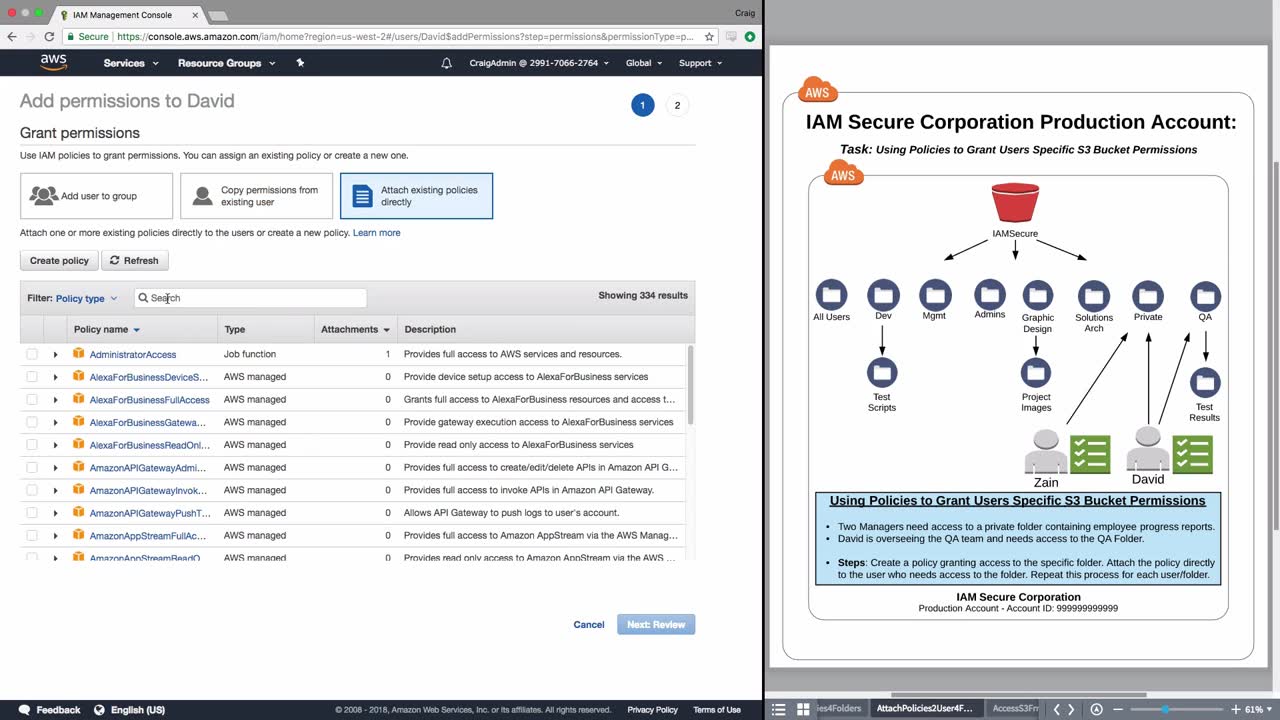Click the browser back arrow
Screen dimensions: 1280x720
[12, 37]
